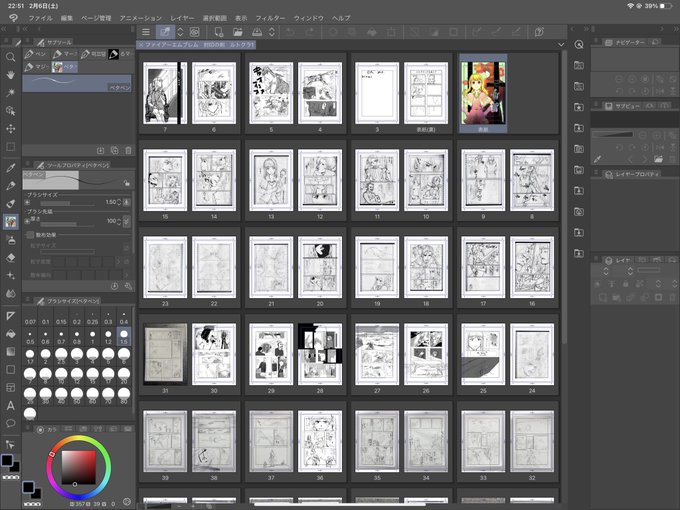Select the Text tool letter A
The width and height of the screenshot is (680, 510).
point(10,405)
